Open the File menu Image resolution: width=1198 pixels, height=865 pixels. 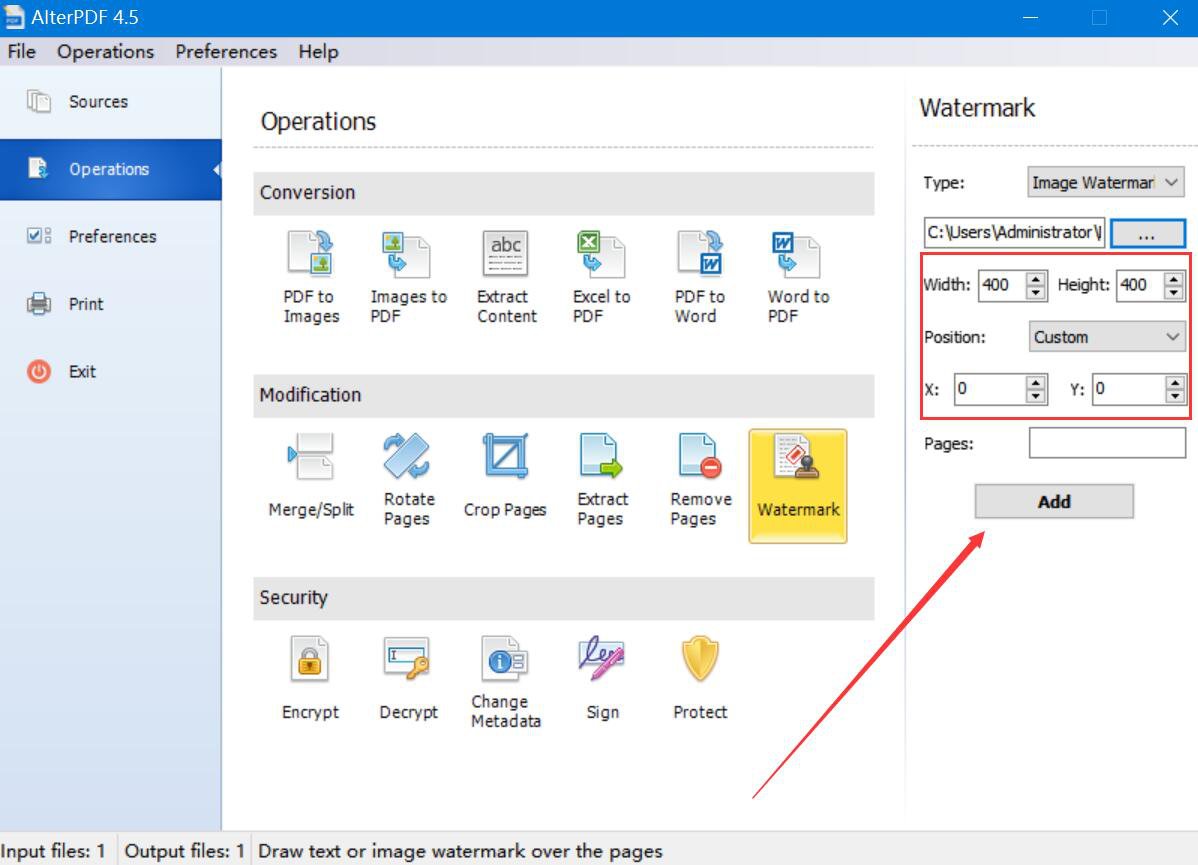coord(21,51)
